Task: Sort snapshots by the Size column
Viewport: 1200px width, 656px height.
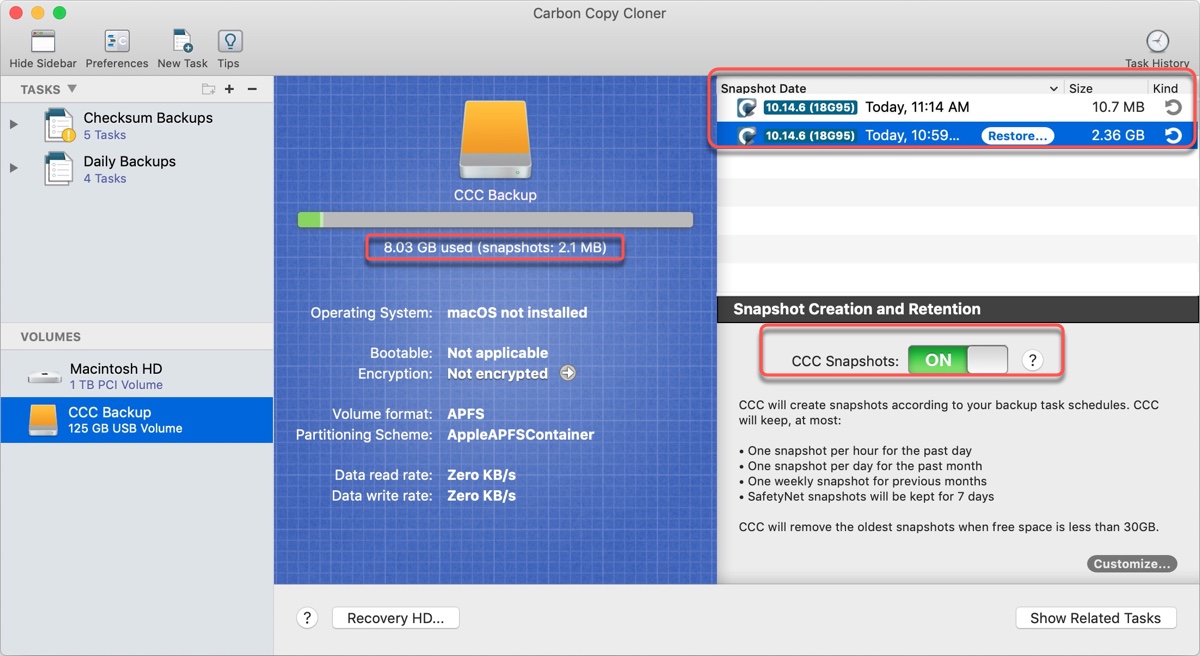Action: [x=1080, y=88]
